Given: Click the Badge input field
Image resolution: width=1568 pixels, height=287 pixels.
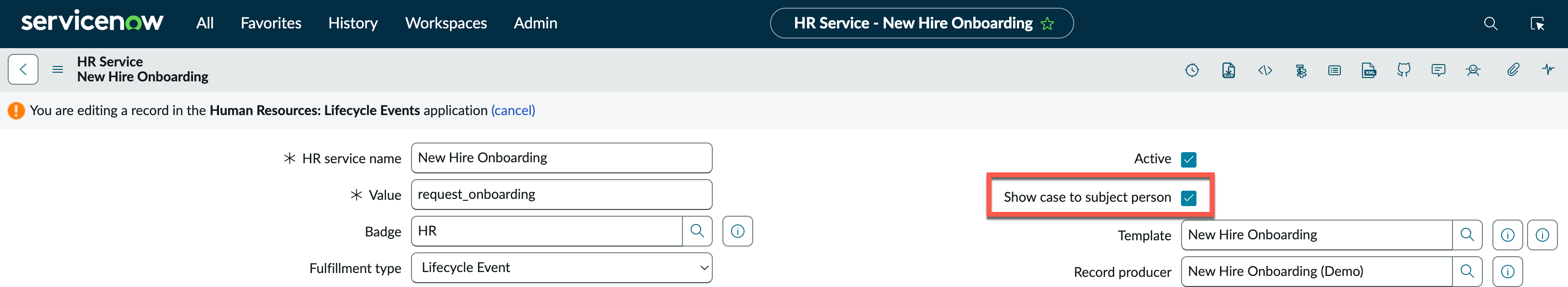Looking at the screenshot, I should coord(547,231).
